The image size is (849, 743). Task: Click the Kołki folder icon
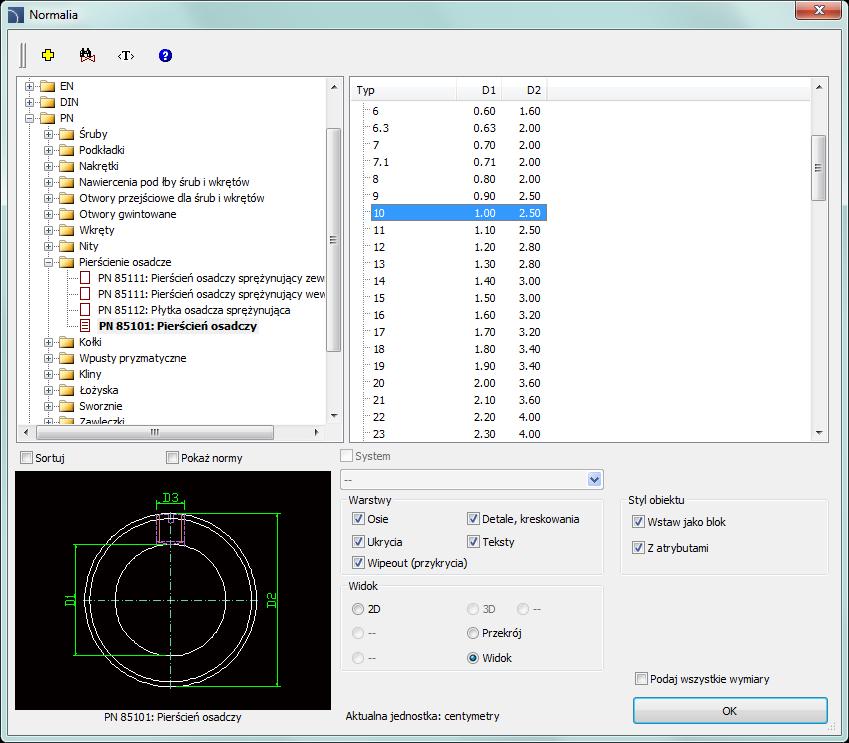[67, 342]
